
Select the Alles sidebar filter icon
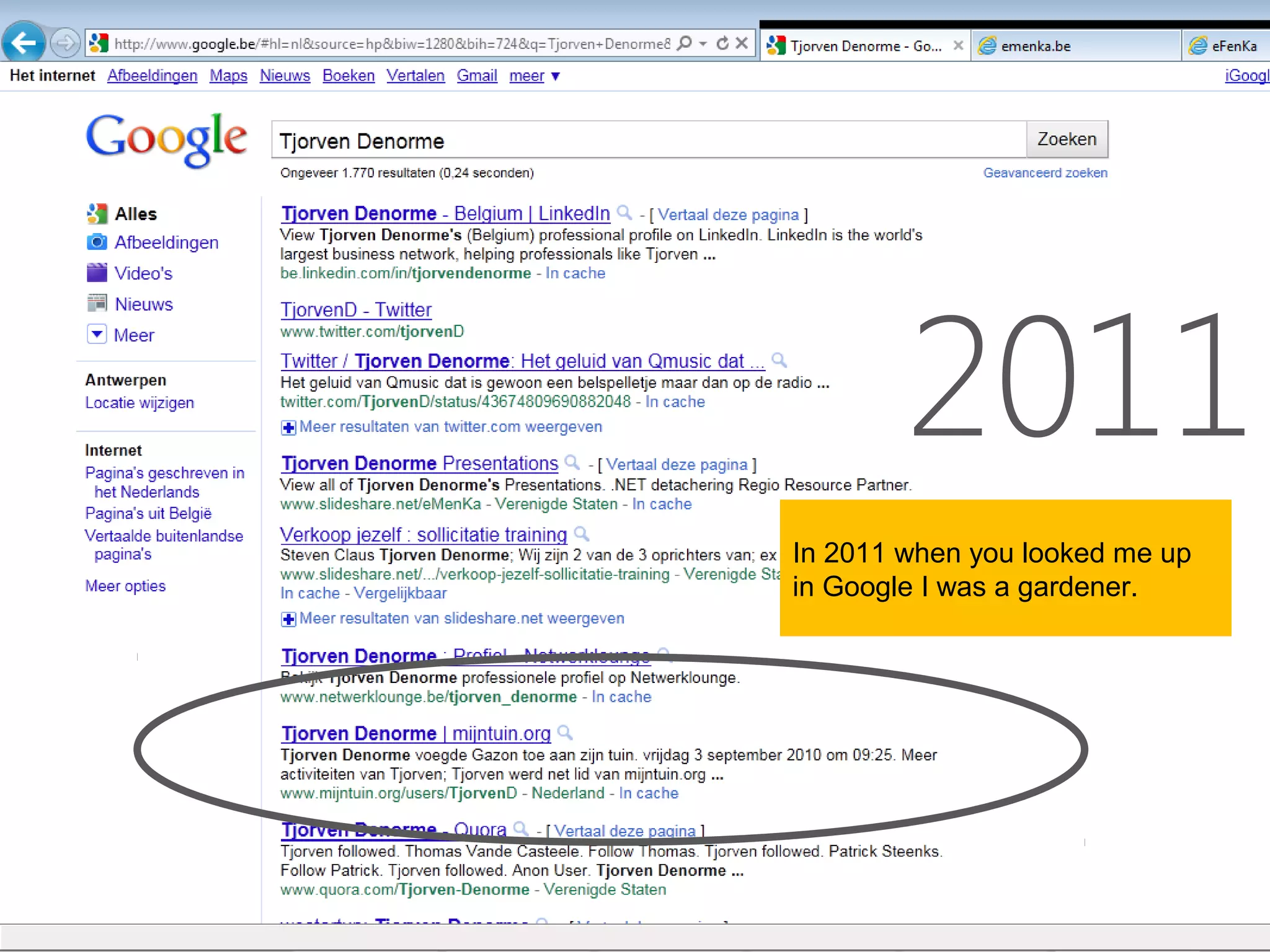click(97, 214)
